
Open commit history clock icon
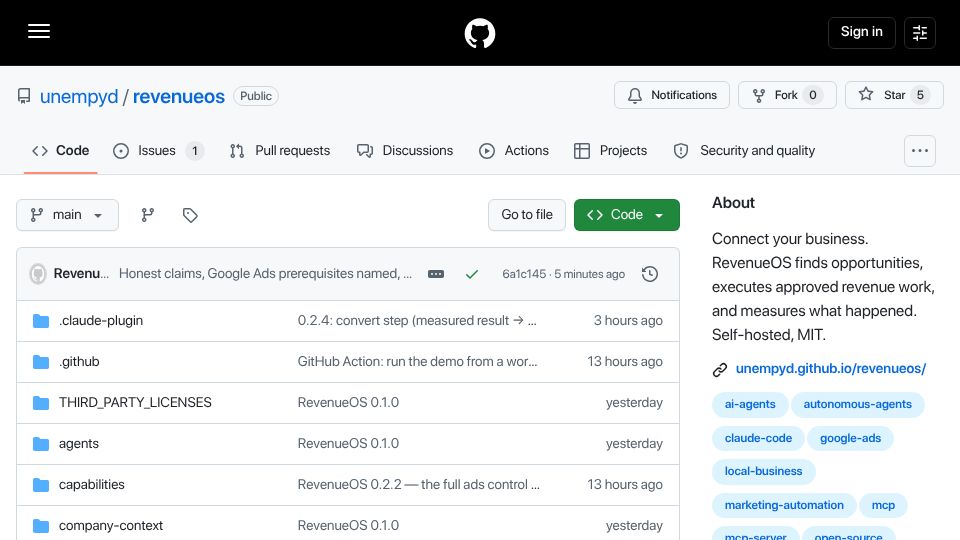coord(650,274)
